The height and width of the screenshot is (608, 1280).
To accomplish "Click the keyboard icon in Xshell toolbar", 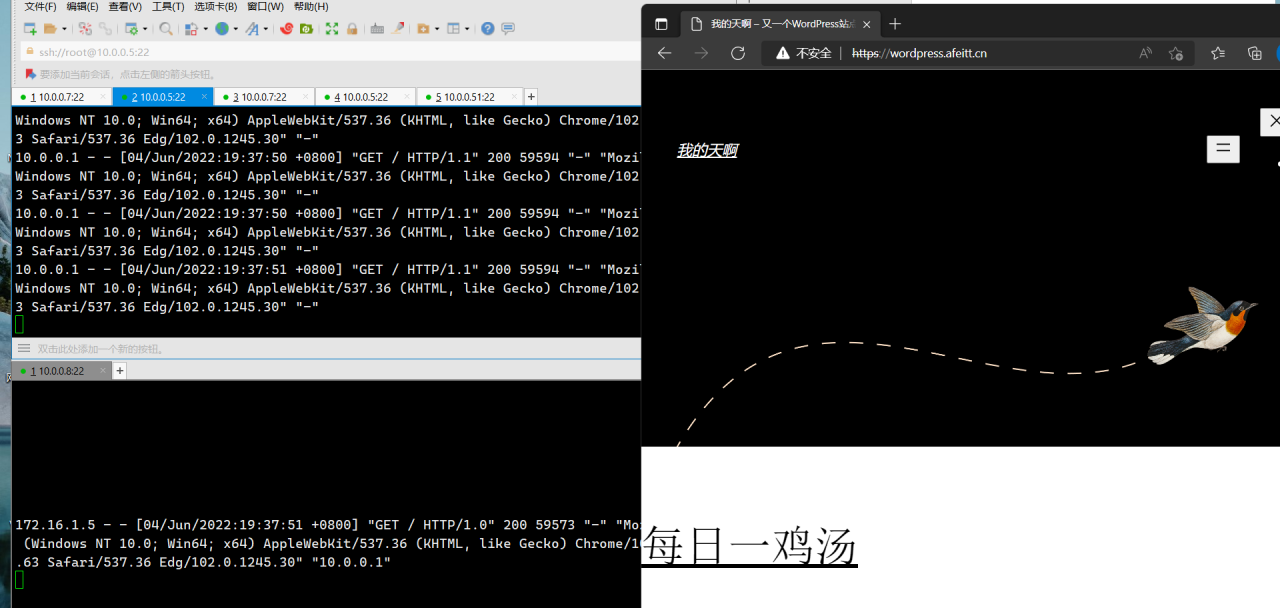I will tap(377, 29).
